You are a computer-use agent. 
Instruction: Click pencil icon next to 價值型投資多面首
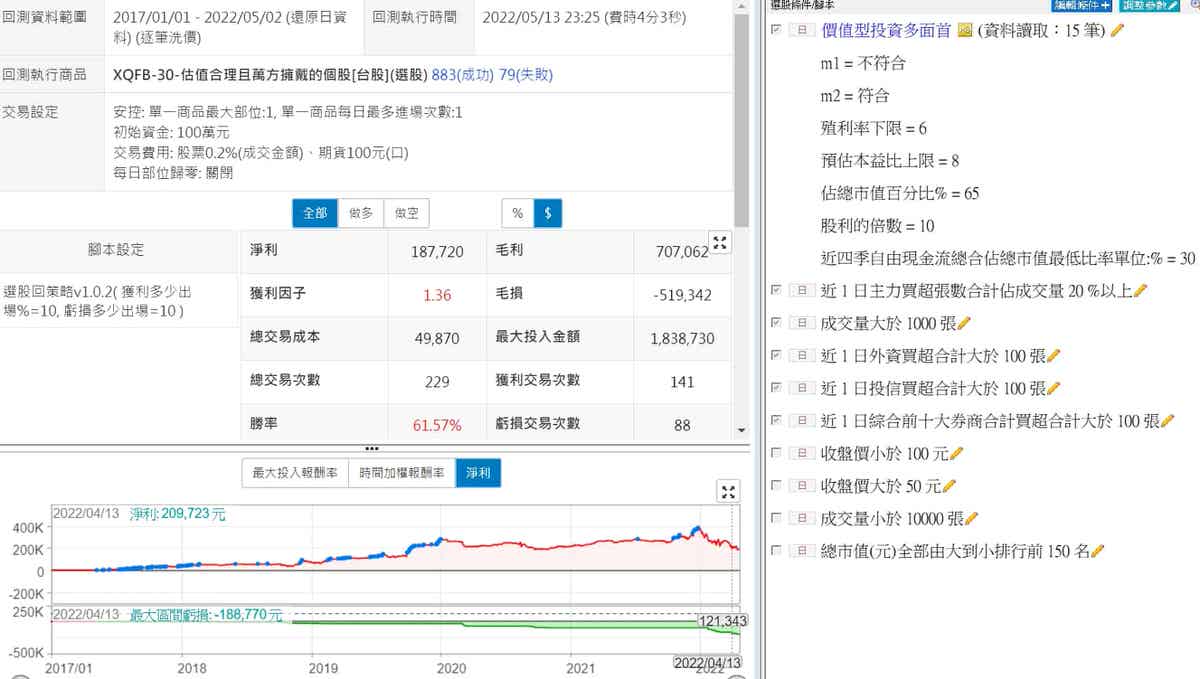pos(1118,31)
